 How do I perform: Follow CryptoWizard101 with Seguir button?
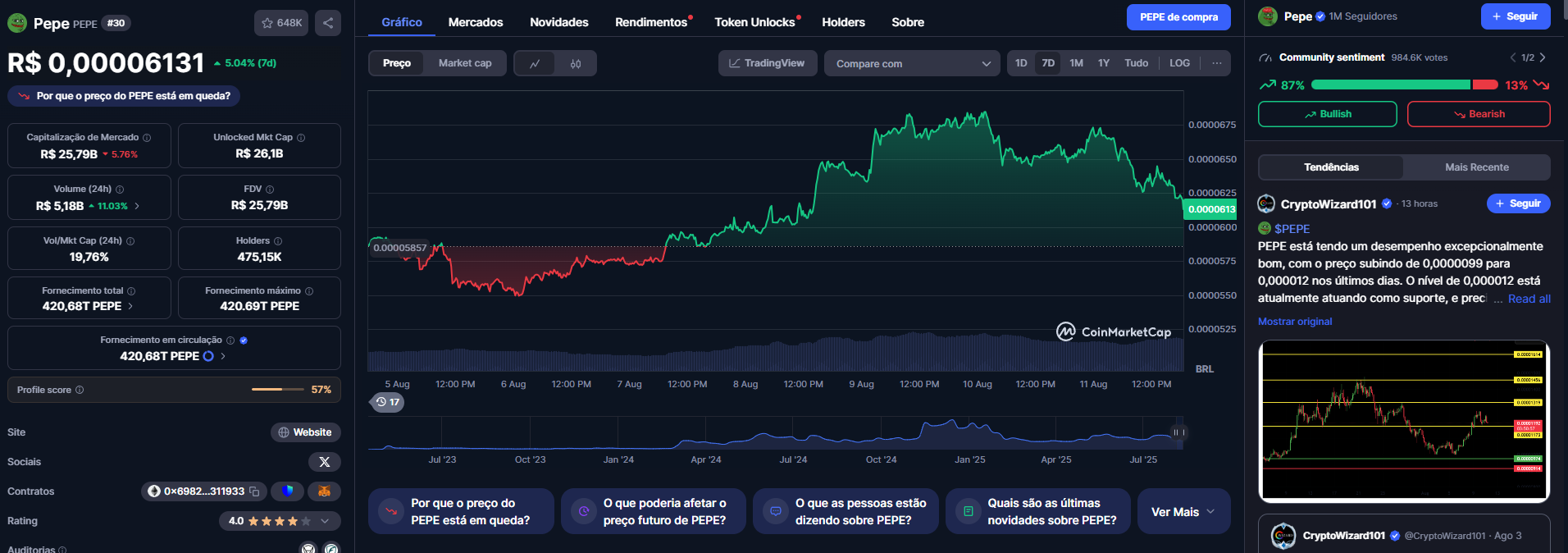pos(1518,203)
